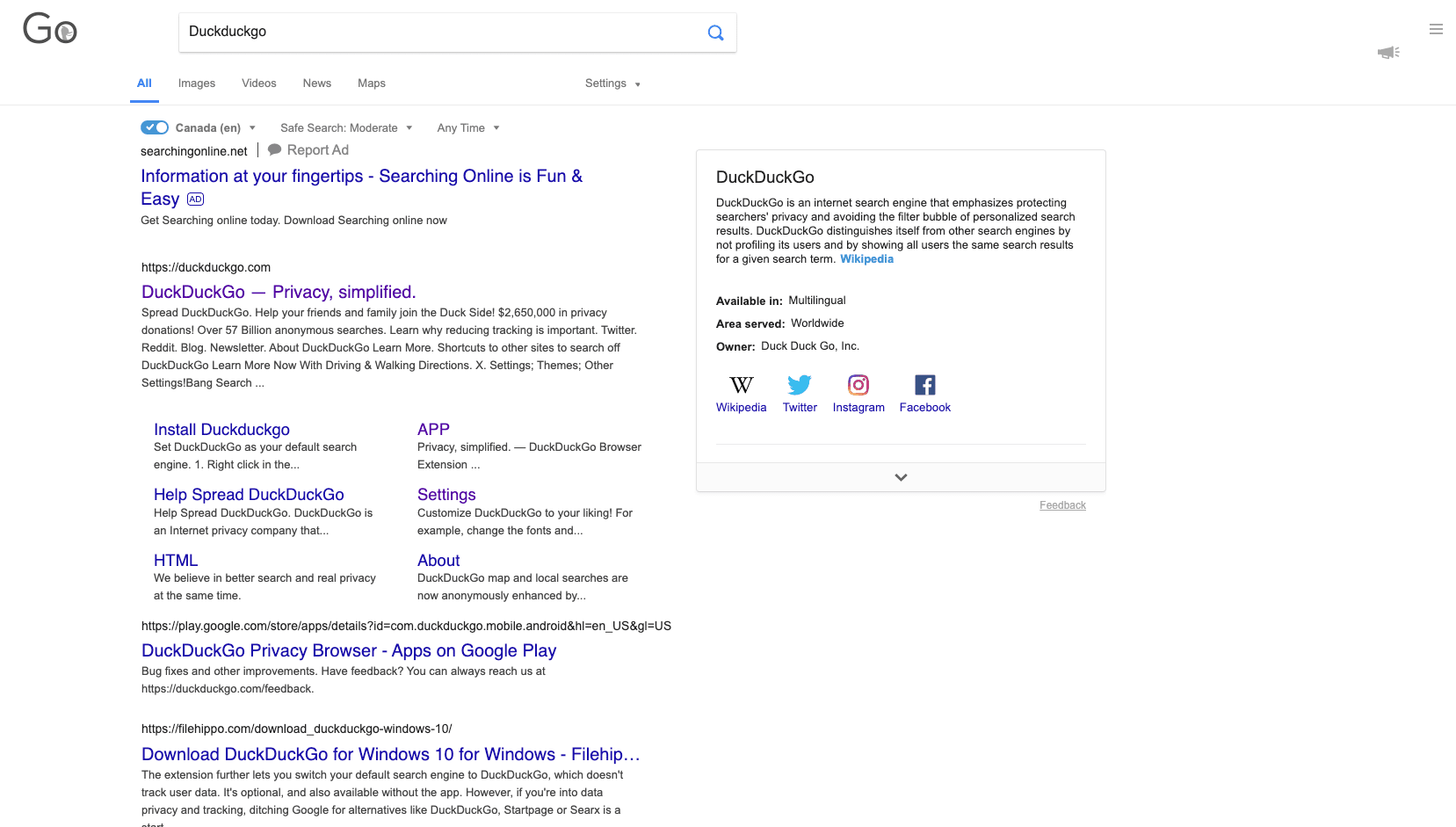Viewport: 1456px width, 827px height.
Task: Click the DuckDuckGo info panel title
Action: (x=765, y=178)
